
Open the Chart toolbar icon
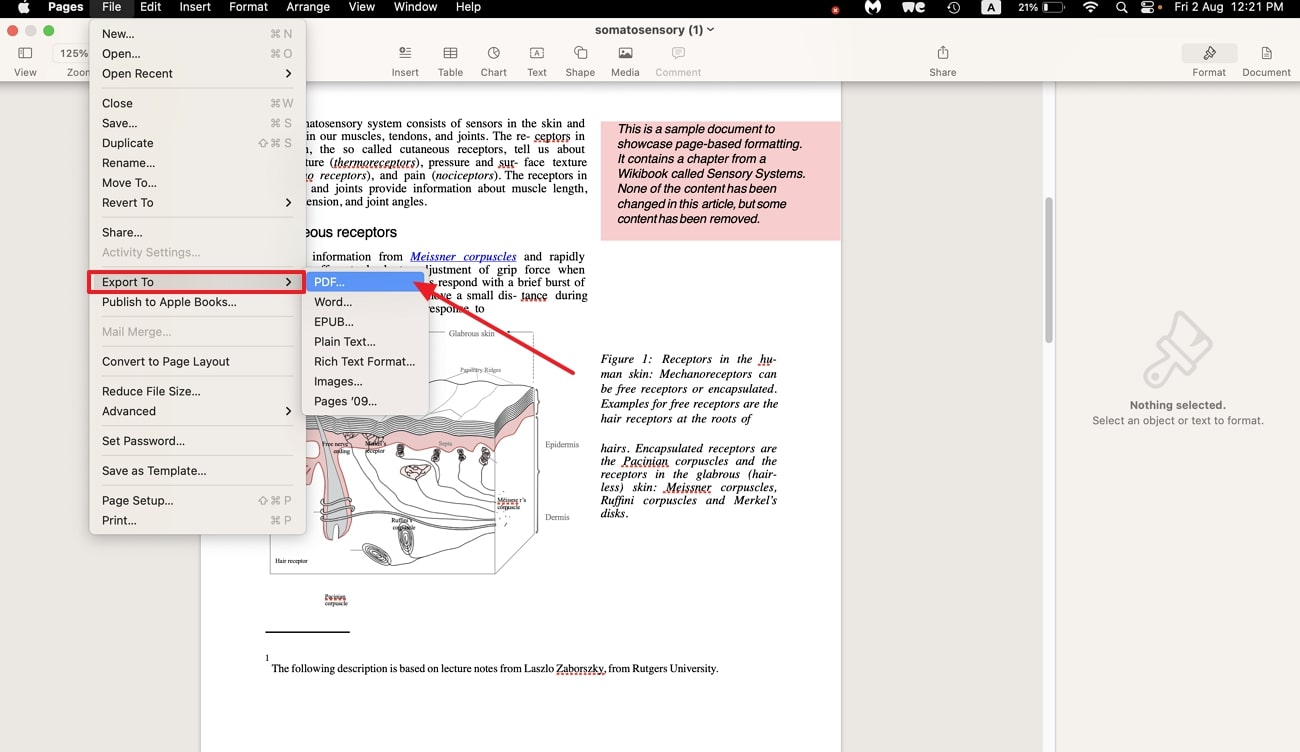coord(493,53)
